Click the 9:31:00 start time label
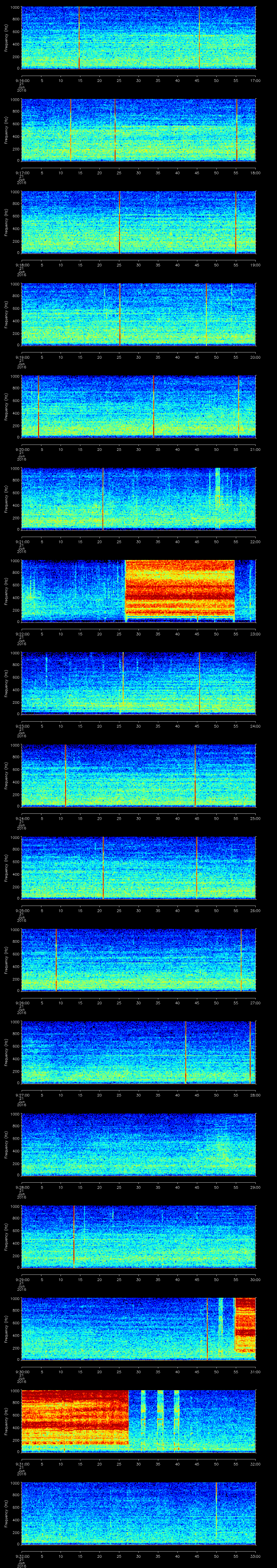Viewport: 277px width, 1568px height. (x=22, y=1464)
